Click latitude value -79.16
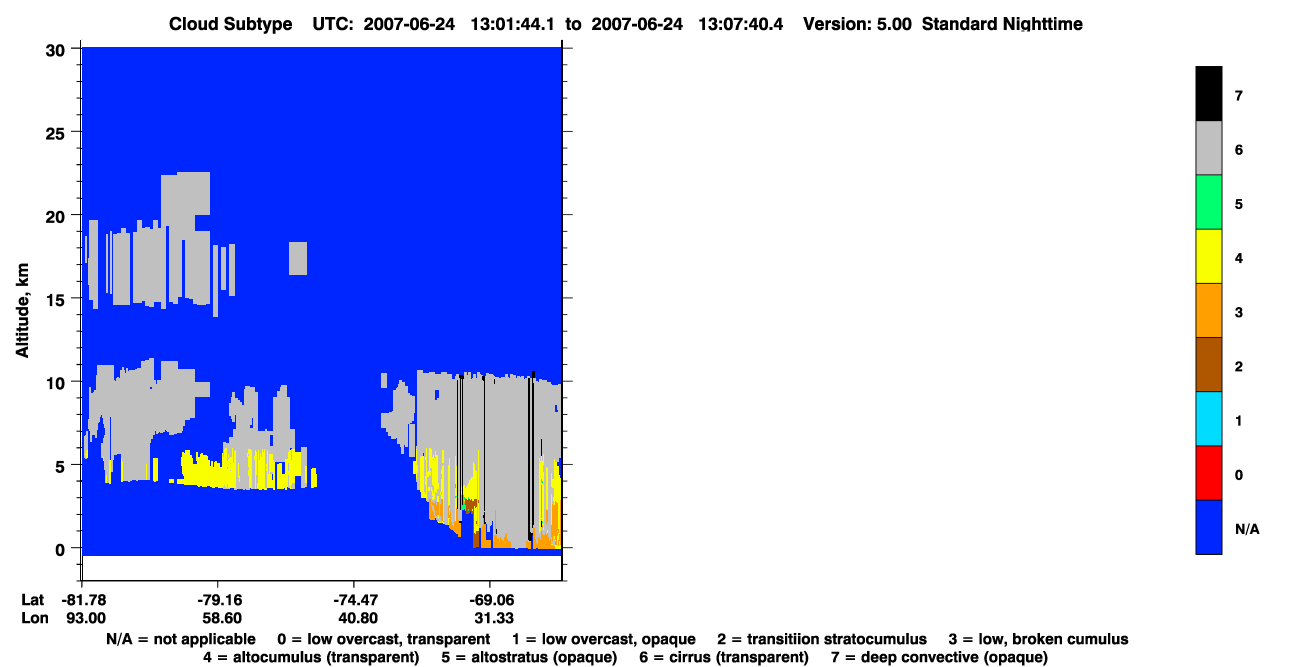 click(220, 600)
